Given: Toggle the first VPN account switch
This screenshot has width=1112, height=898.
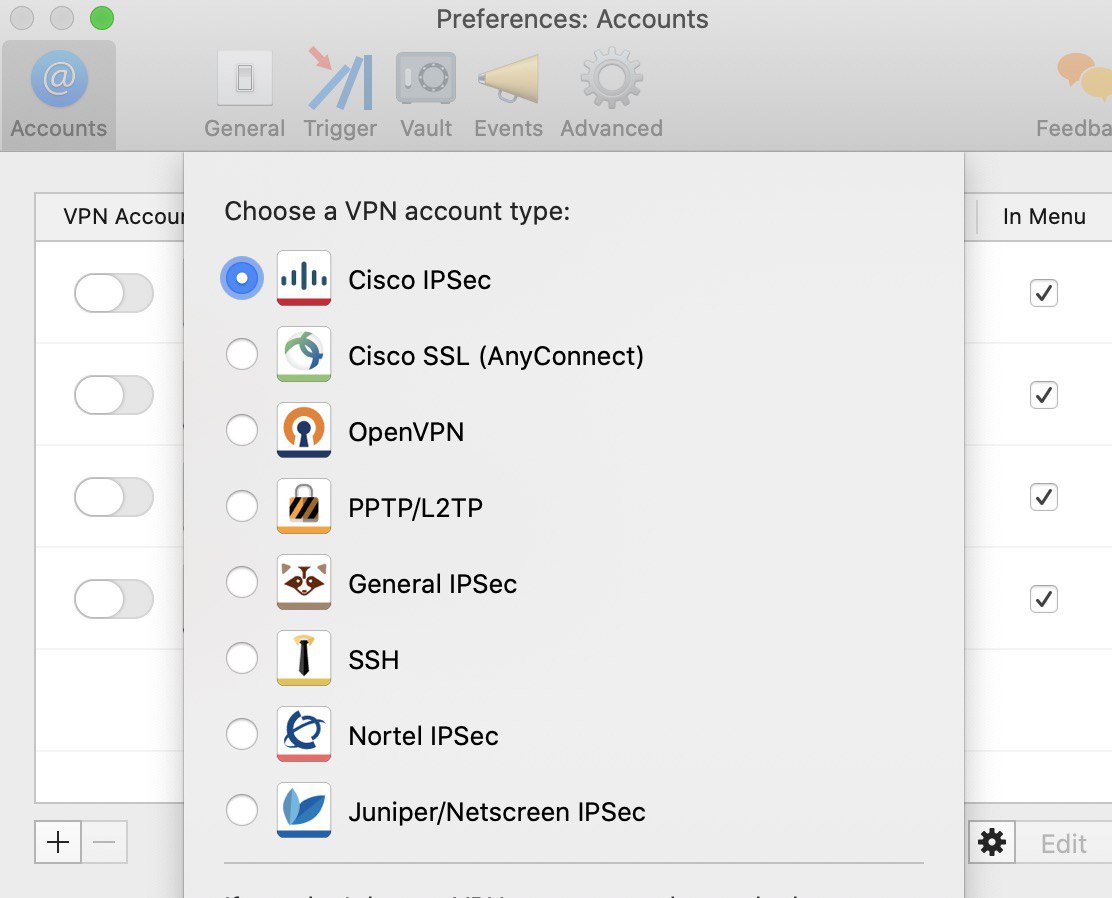Looking at the screenshot, I should click(113, 293).
